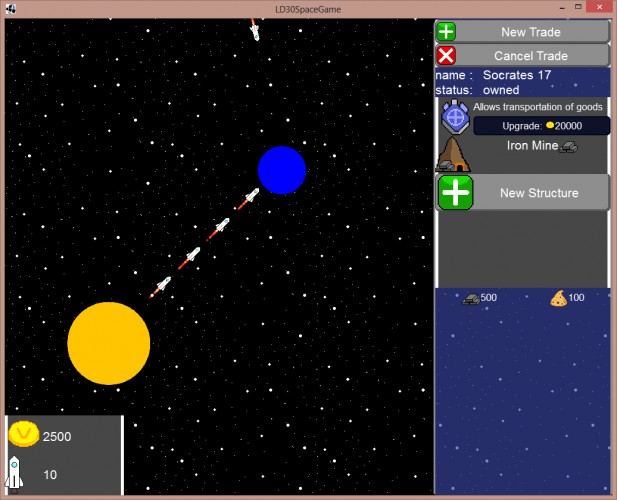Image resolution: width=617 pixels, height=500 pixels.
Task: Click the rocket fleet count icon
Action: (14, 474)
